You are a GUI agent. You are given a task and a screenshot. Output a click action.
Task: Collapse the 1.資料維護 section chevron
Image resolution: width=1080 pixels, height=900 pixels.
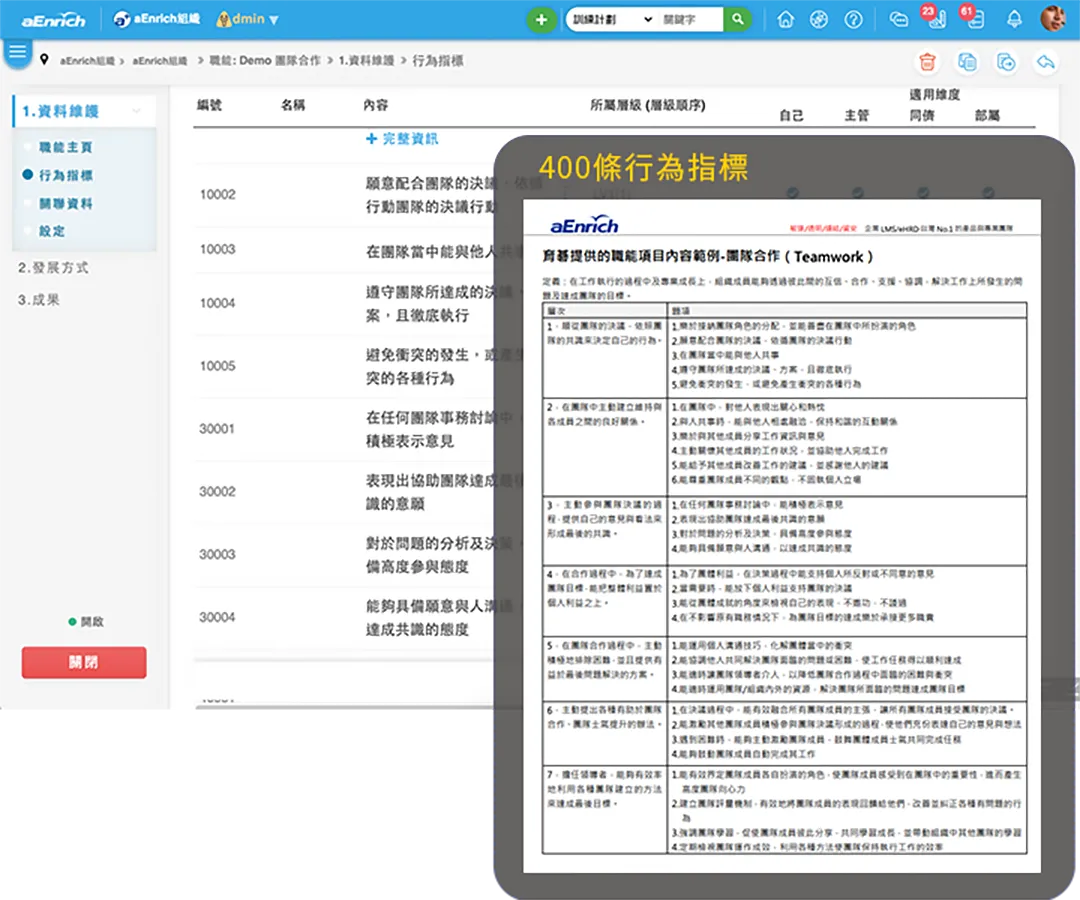click(136, 112)
